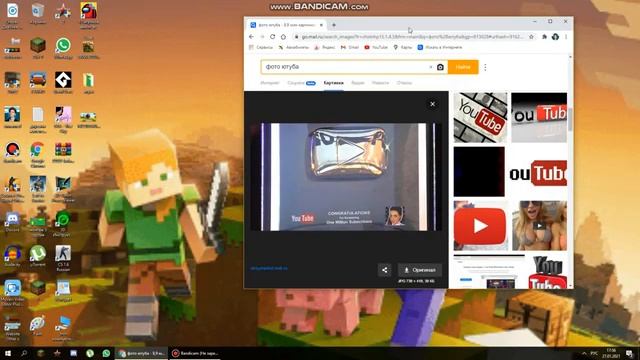
Task: Switch to the Новости search tab
Action: point(380,83)
